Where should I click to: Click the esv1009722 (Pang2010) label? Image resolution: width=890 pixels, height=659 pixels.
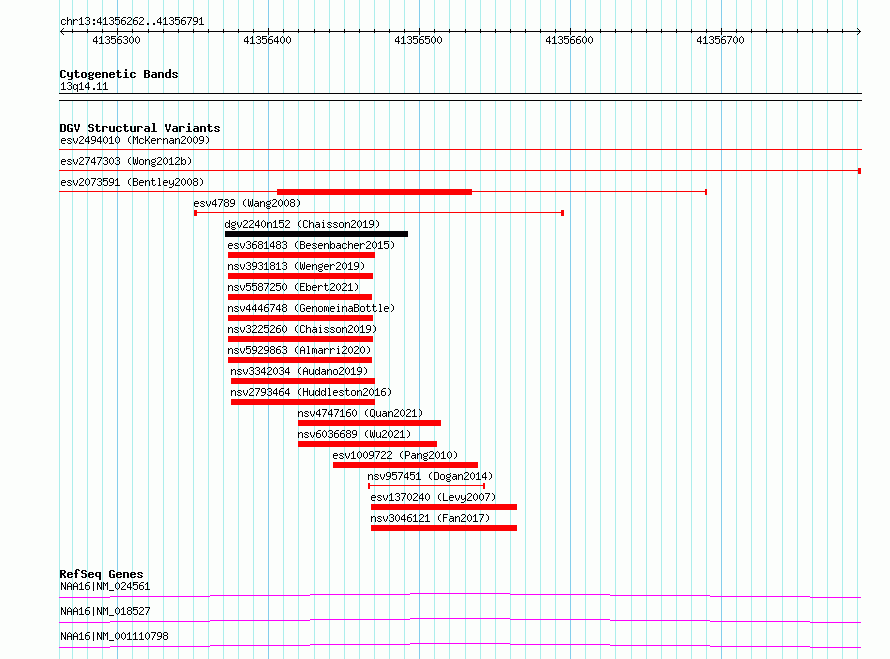point(395,455)
